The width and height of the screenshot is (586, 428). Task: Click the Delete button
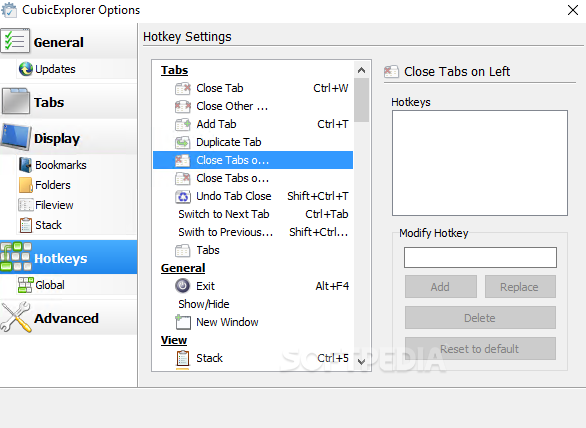tap(480, 318)
